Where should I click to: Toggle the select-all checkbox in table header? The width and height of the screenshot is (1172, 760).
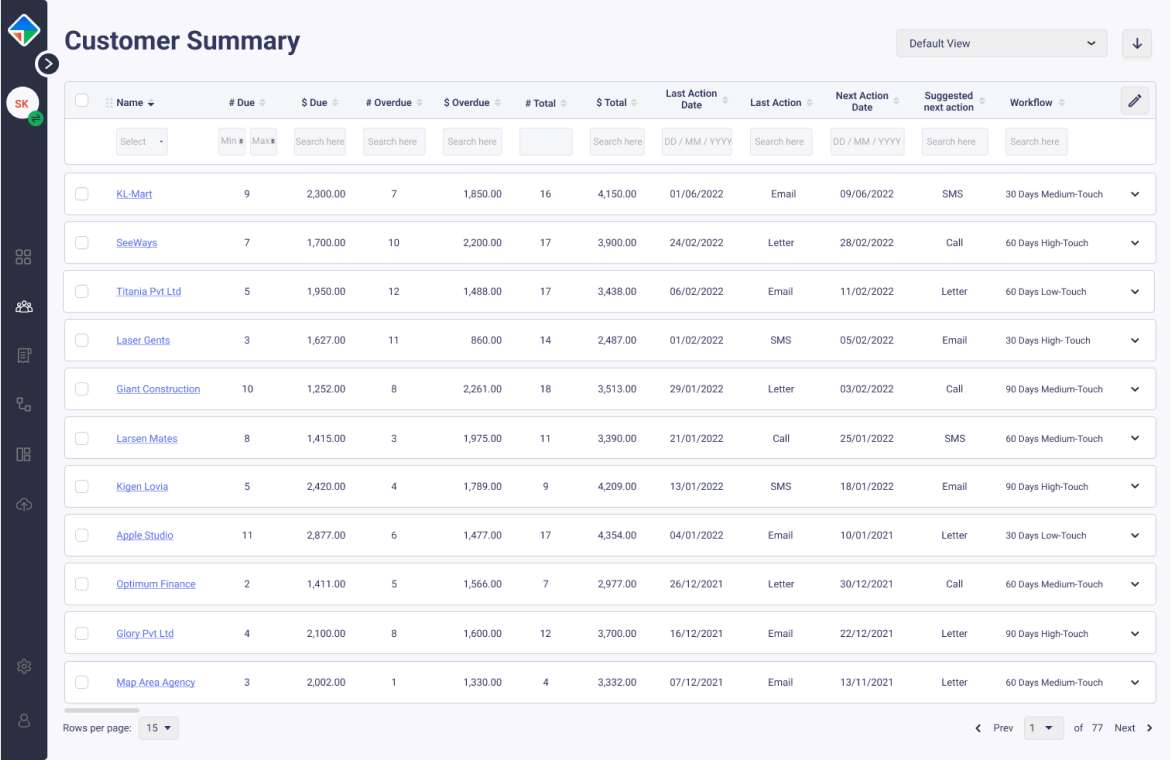point(82,101)
